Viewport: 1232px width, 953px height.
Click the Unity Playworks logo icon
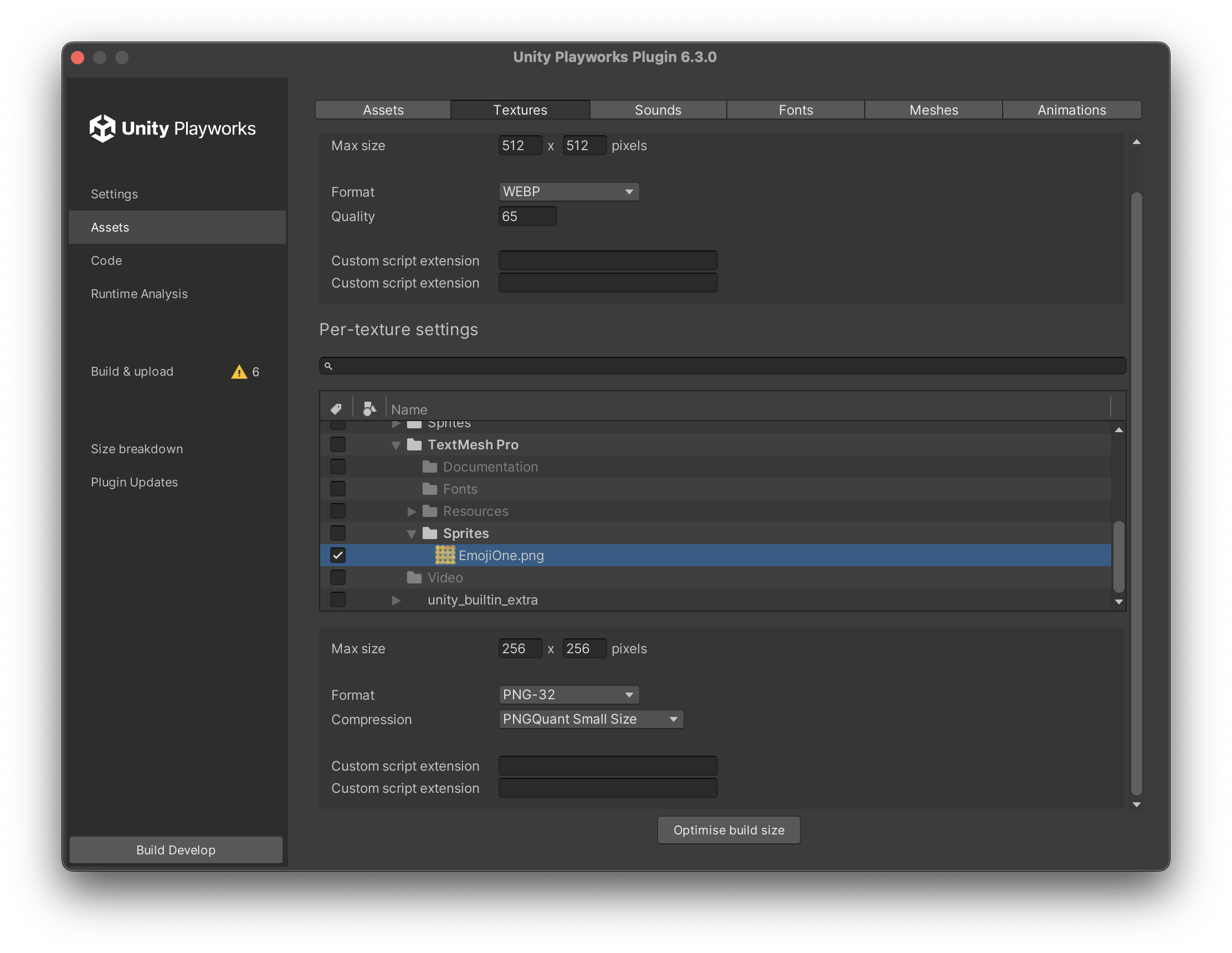pyautogui.click(x=102, y=128)
